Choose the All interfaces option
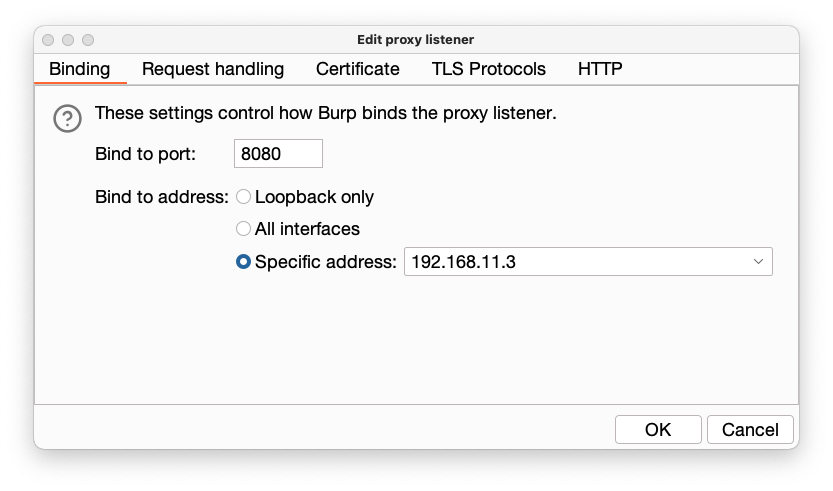The height and width of the screenshot is (491, 833). tap(243, 229)
